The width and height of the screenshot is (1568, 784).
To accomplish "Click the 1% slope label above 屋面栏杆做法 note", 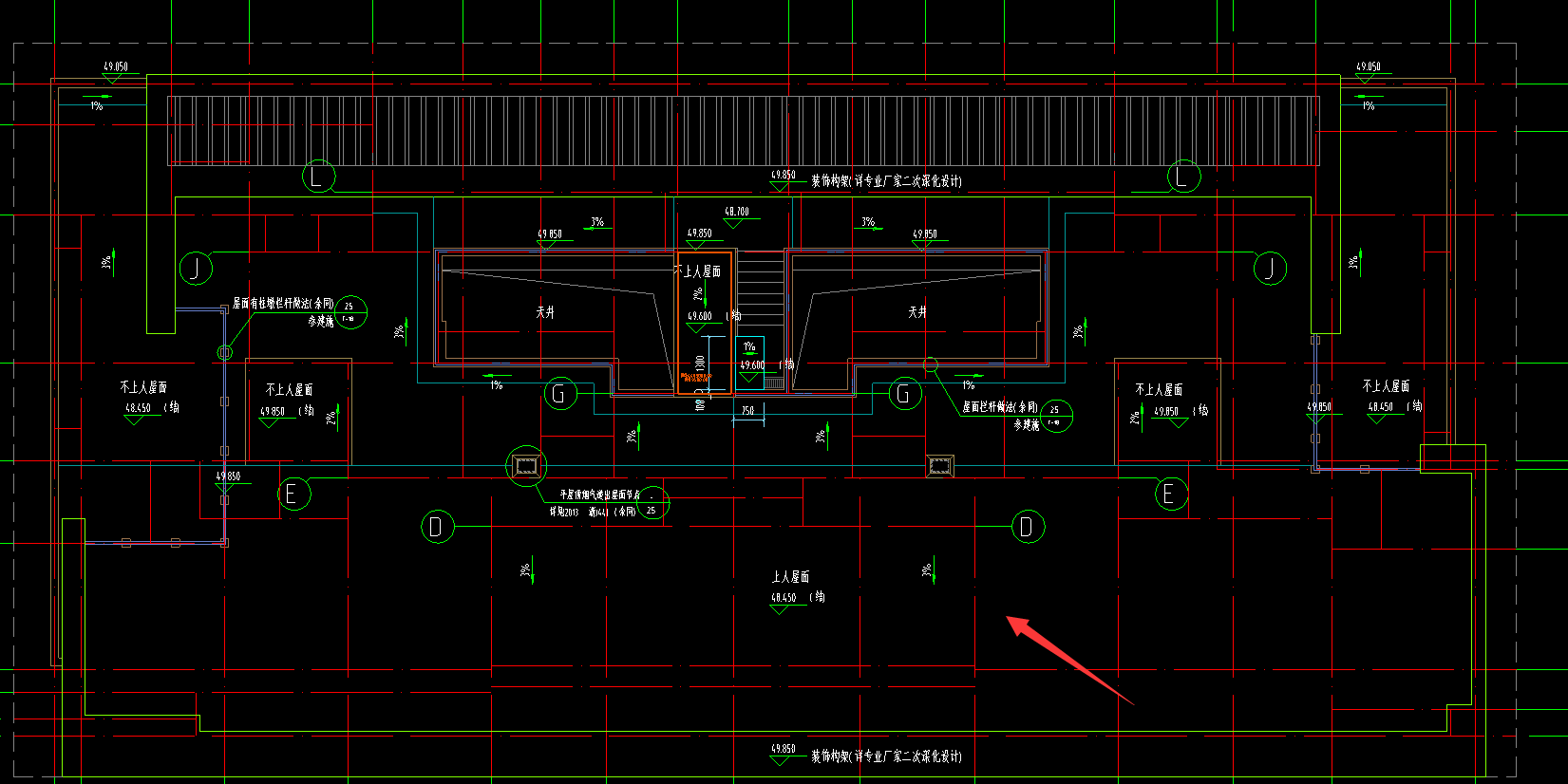I will click(969, 385).
